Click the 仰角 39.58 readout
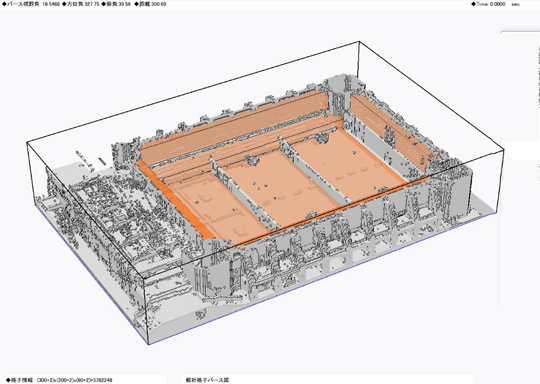The width and height of the screenshot is (540, 384). [x=116, y=4]
